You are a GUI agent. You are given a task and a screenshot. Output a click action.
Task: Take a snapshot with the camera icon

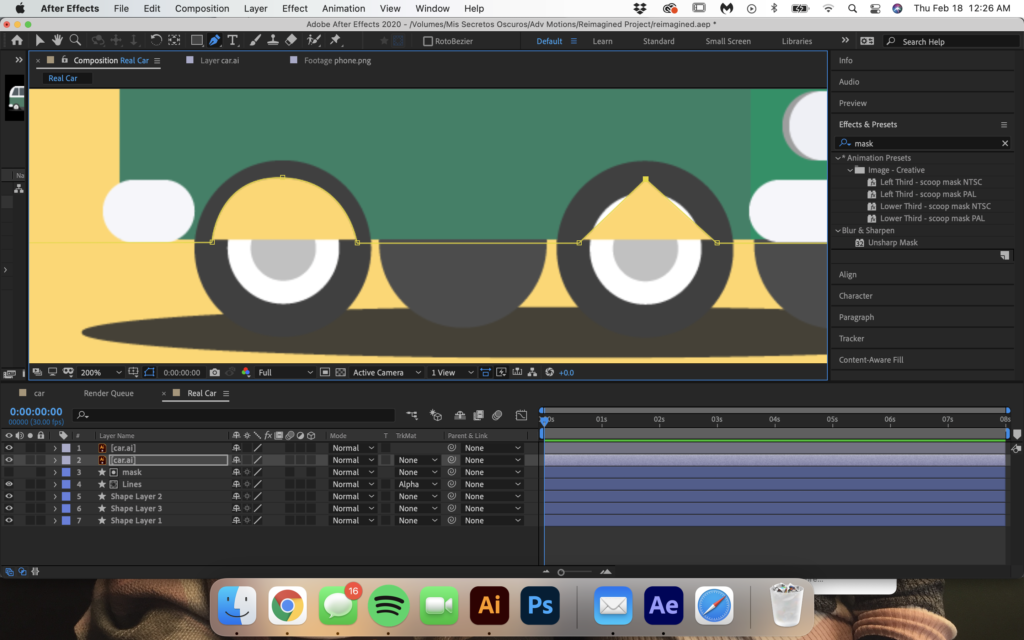(x=214, y=372)
